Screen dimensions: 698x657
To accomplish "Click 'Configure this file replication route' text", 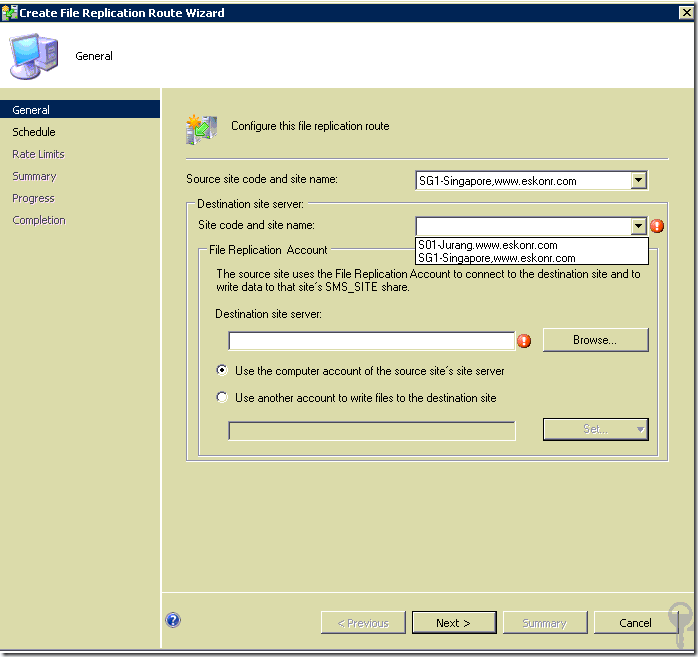I will 310,126.
